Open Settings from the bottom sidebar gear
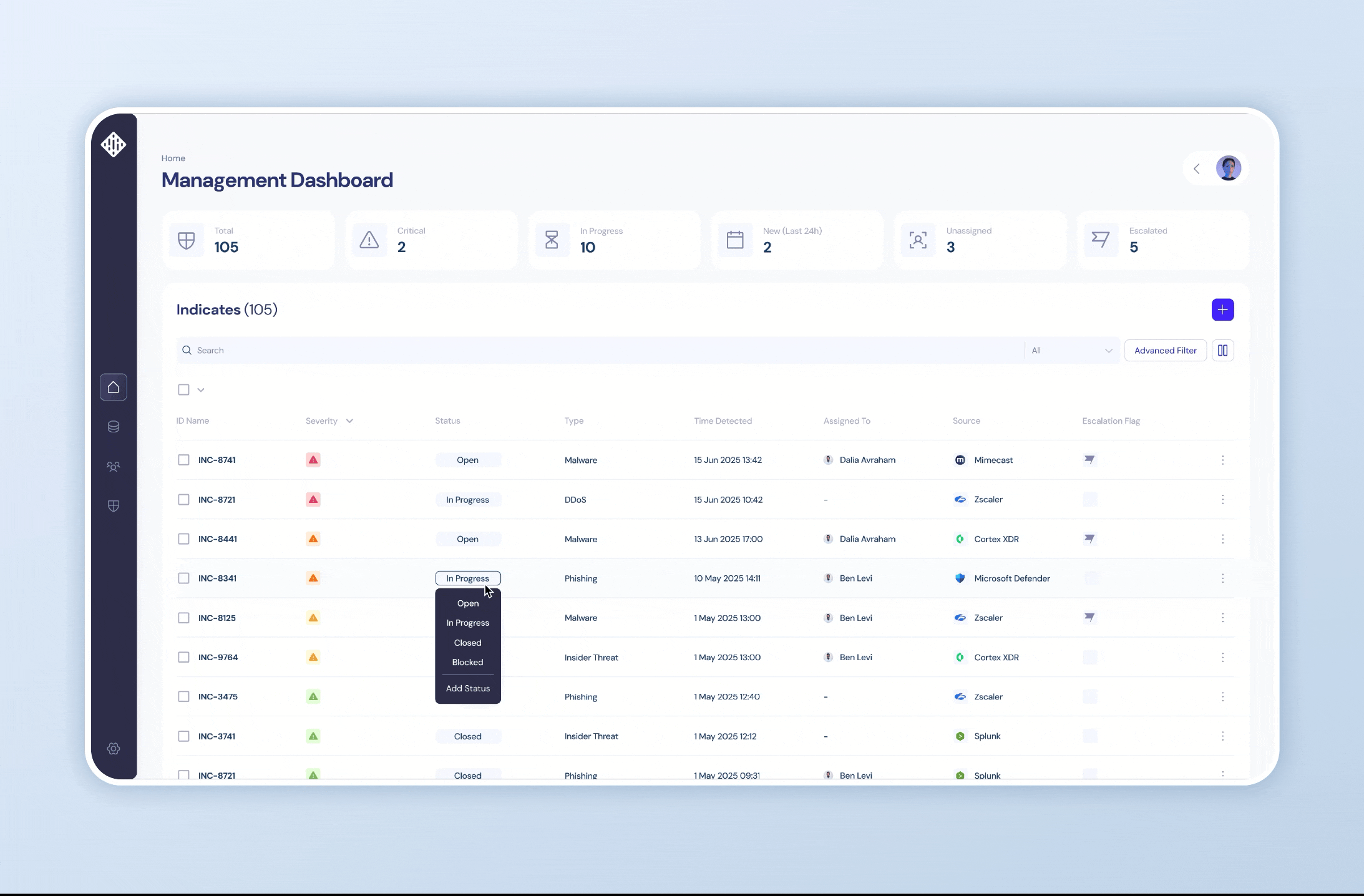The width and height of the screenshot is (1364, 896). point(114,749)
